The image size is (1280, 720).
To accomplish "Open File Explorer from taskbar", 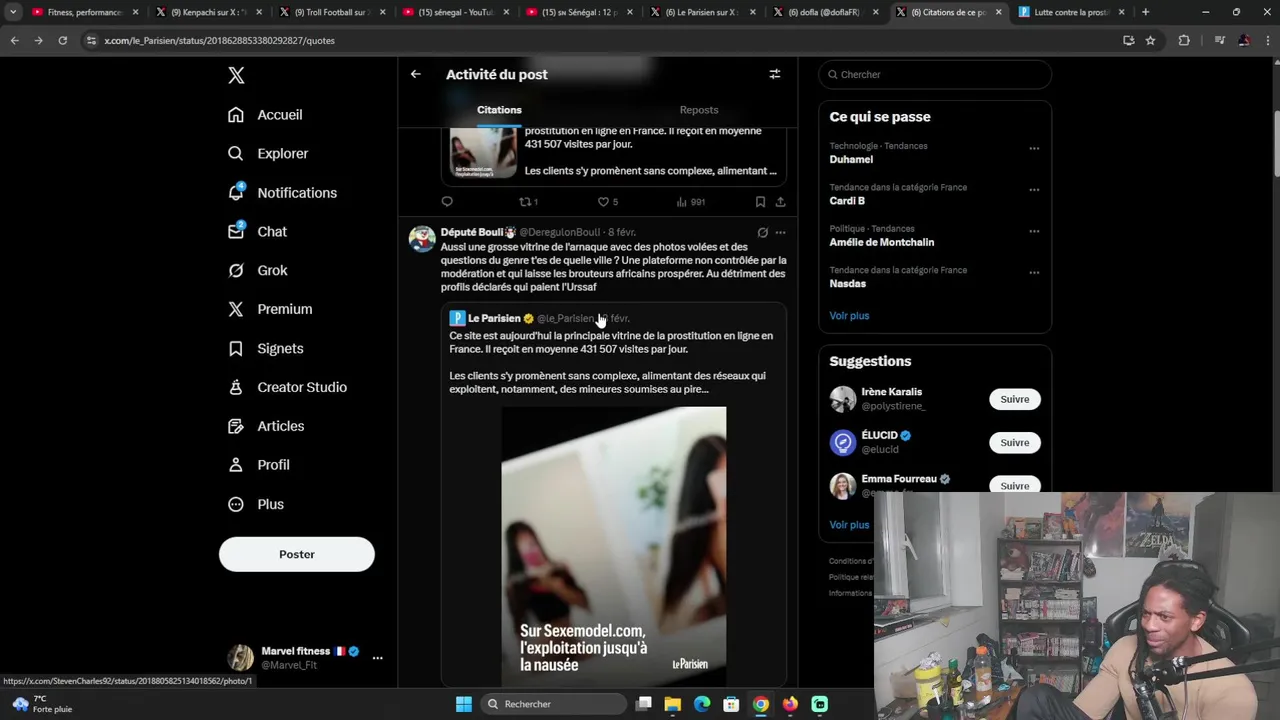I will point(673,704).
